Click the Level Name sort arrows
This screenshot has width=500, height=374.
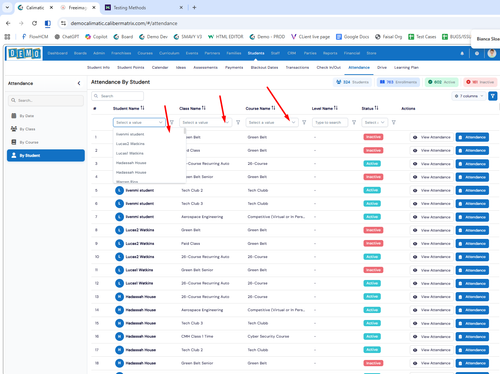click(x=336, y=108)
